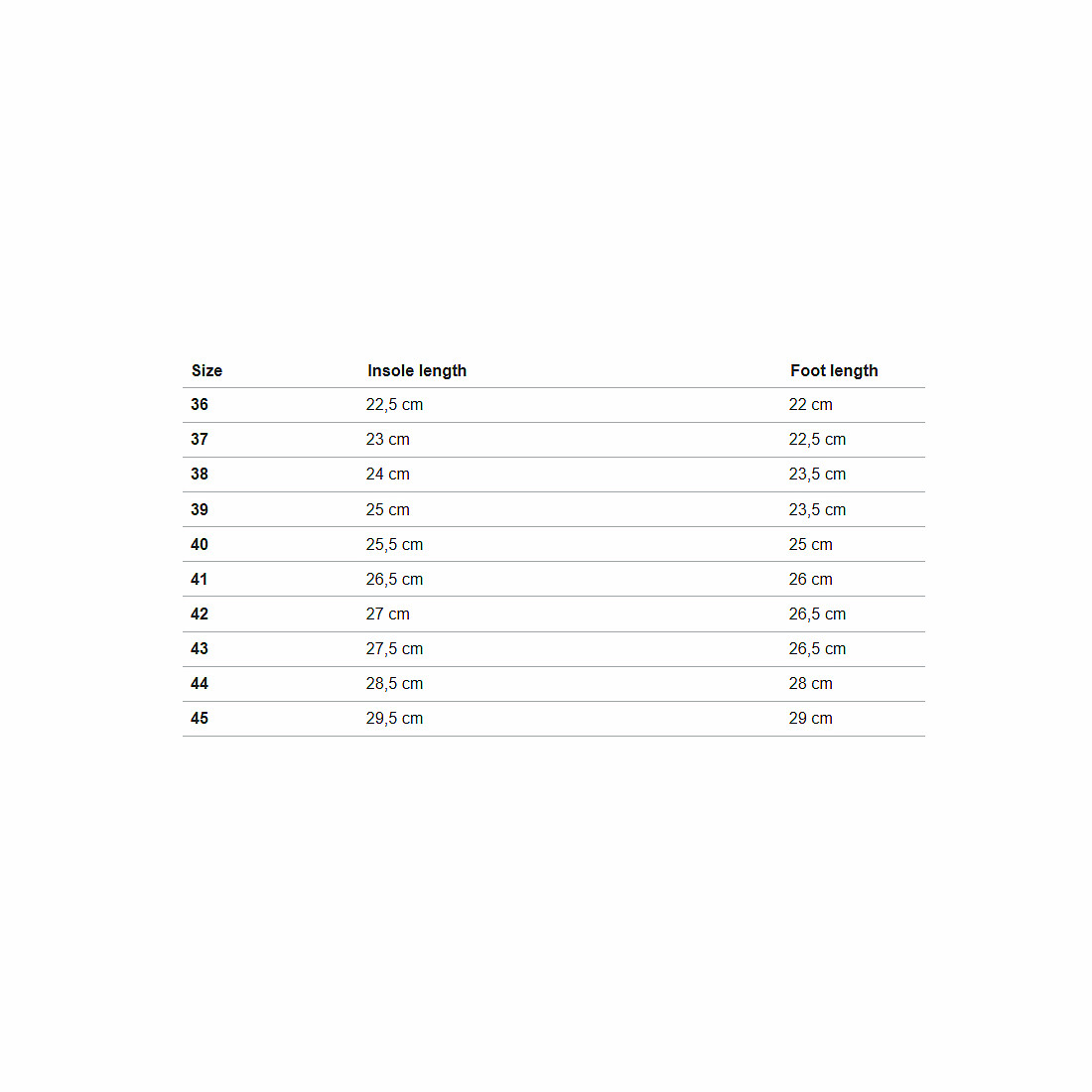Image resolution: width=1092 pixels, height=1092 pixels.
Task: Select size 42 row label
Action: (x=200, y=614)
